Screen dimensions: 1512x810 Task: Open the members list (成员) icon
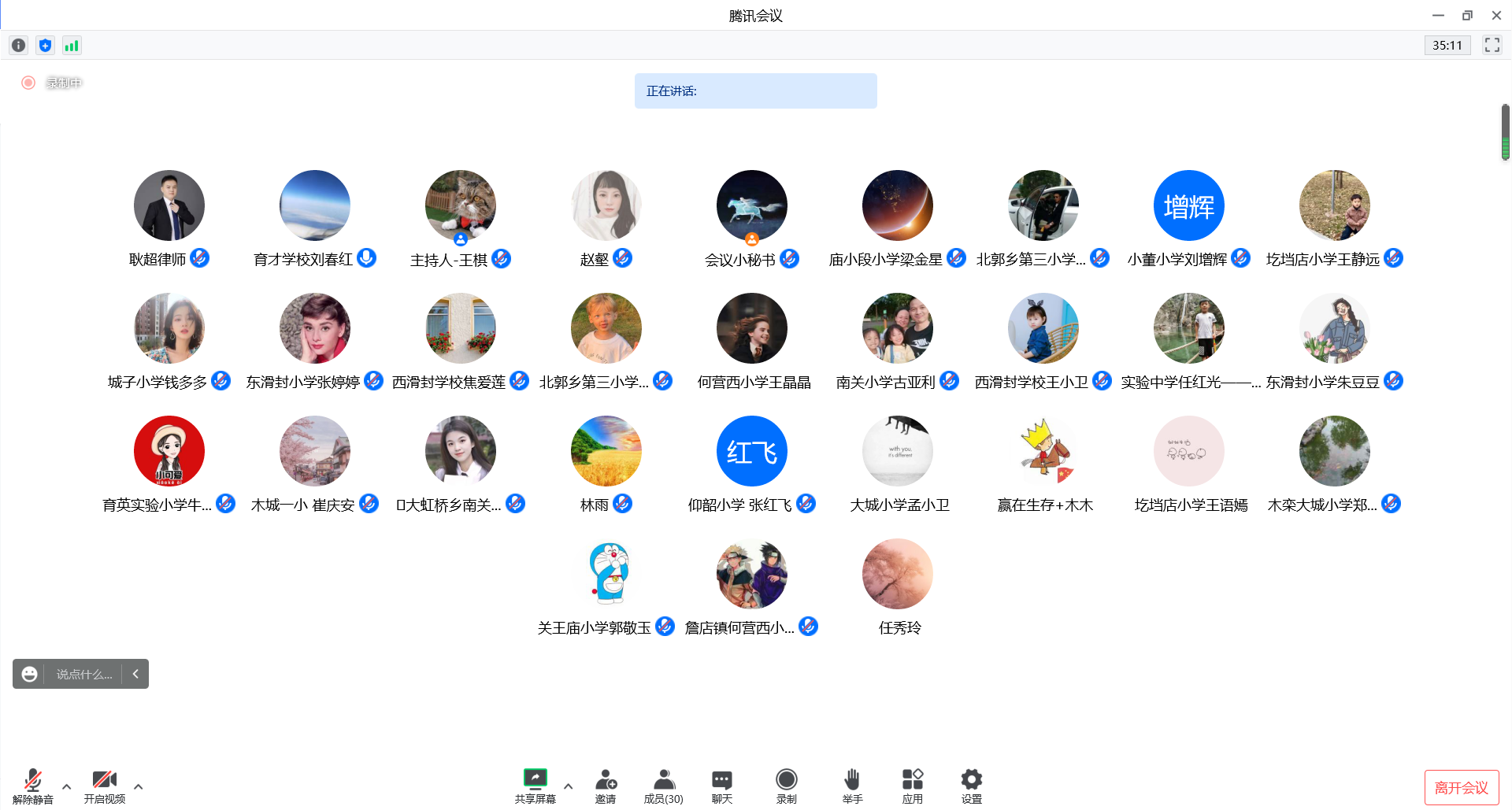664,786
